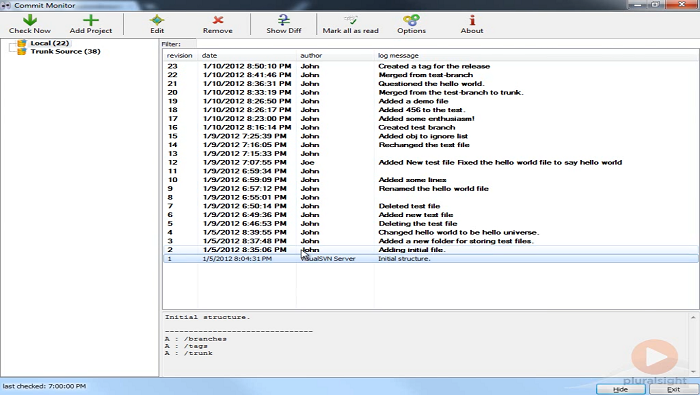Select row 'Added some lines'
Screen dimensions: 700x395
[431, 180]
